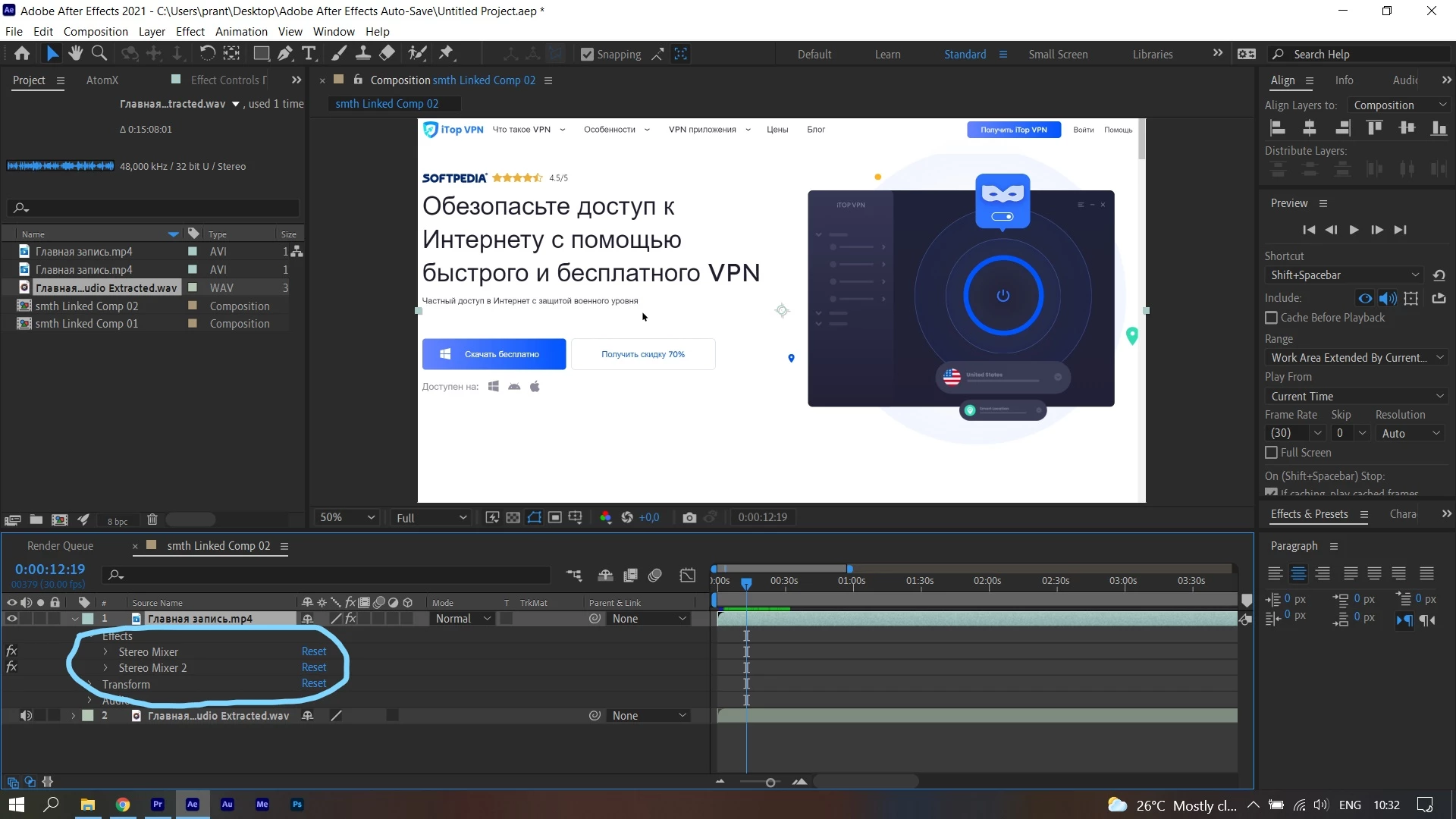Enable Cache Before Playback checkbox

[x=1272, y=318]
